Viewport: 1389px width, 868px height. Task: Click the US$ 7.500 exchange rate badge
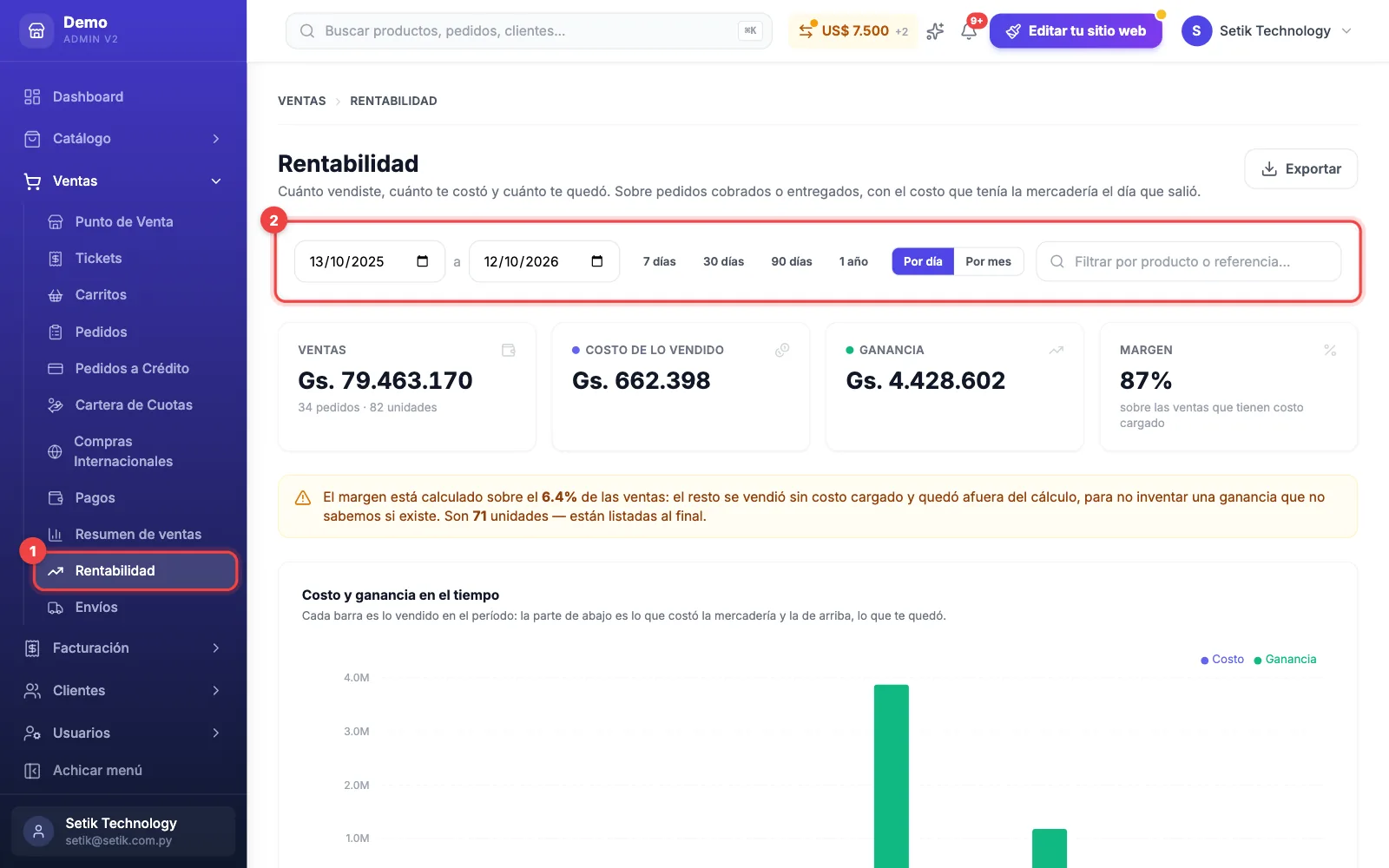pyautogui.click(x=852, y=31)
